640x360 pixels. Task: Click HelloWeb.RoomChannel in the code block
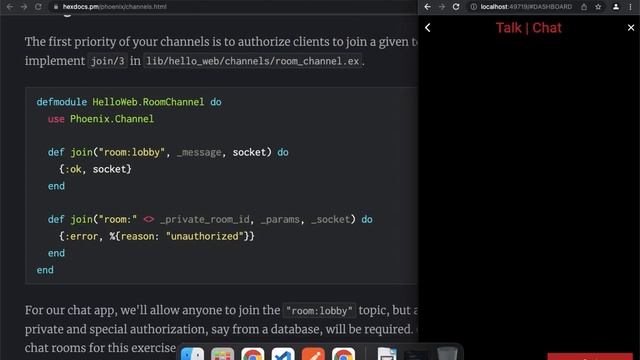[148, 102]
